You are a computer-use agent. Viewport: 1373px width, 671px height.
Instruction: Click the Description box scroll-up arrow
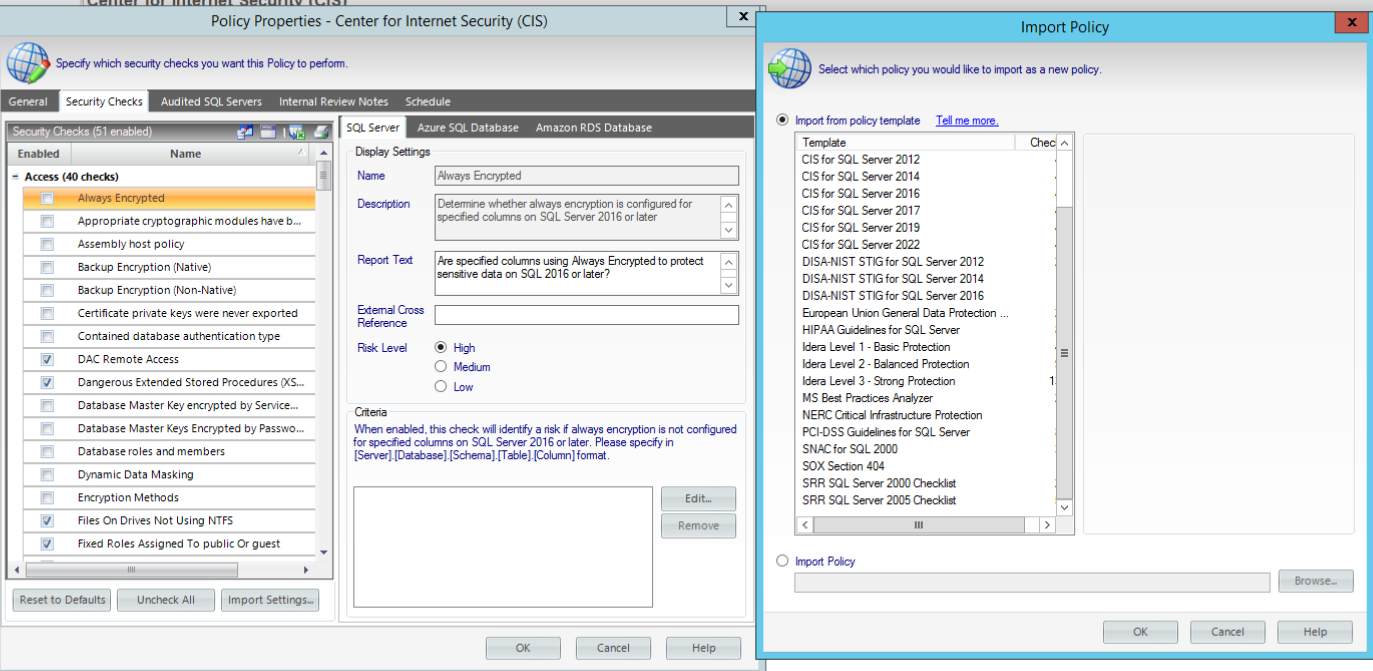click(729, 207)
